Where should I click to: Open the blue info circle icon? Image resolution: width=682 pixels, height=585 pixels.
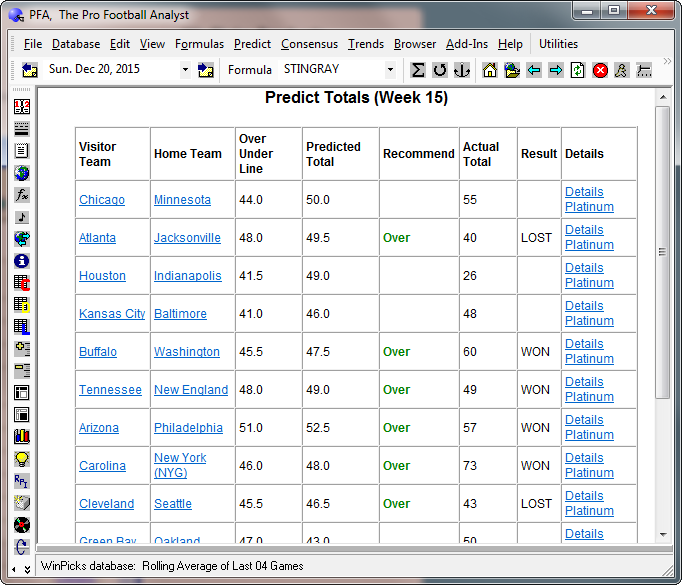coord(22,261)
